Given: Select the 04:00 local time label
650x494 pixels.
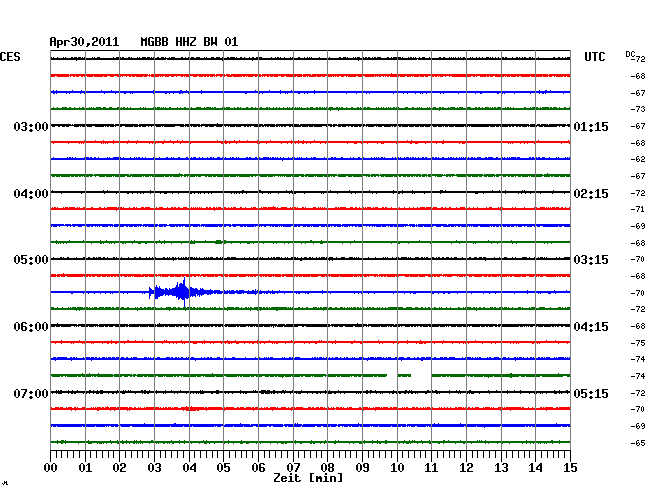Looking at the screenshot, I should pyautogui.click(x=31, y=194).
